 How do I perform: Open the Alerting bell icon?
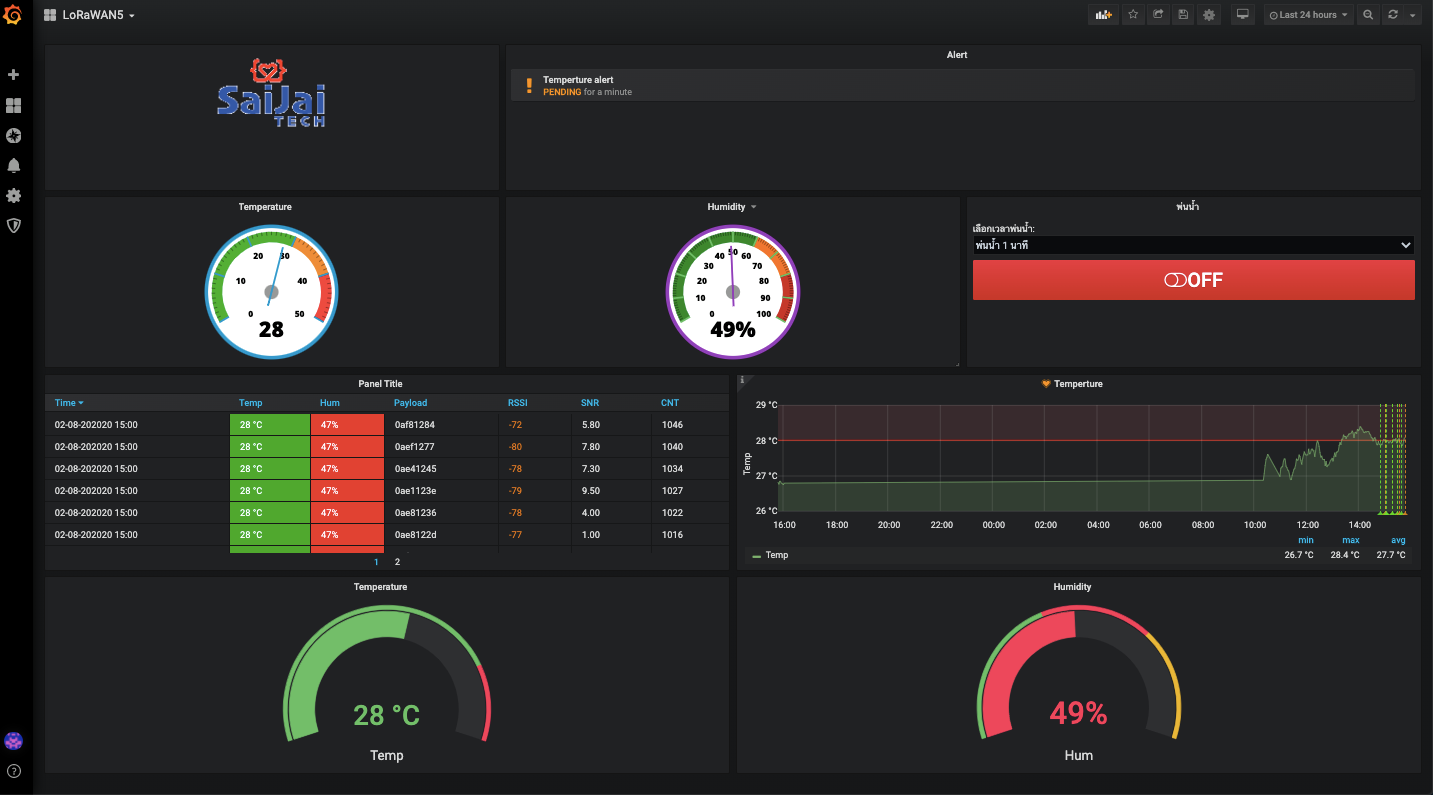[x=14, y=165]
